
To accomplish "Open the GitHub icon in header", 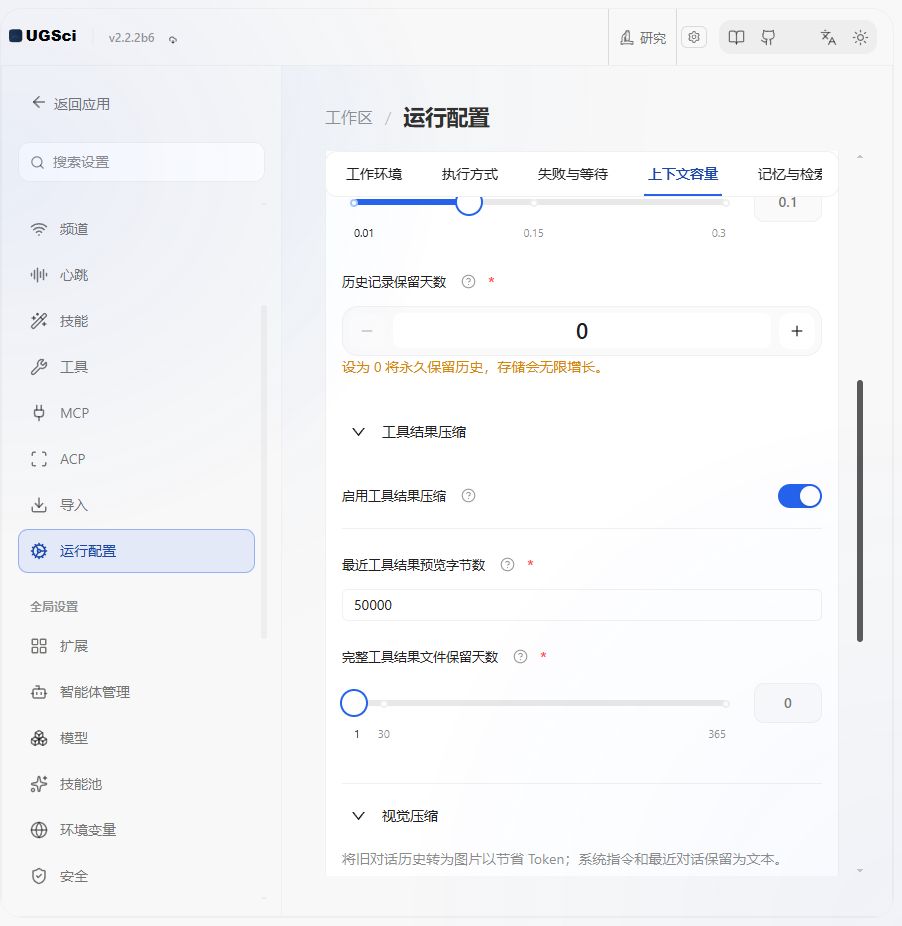I will click(768, 38).
